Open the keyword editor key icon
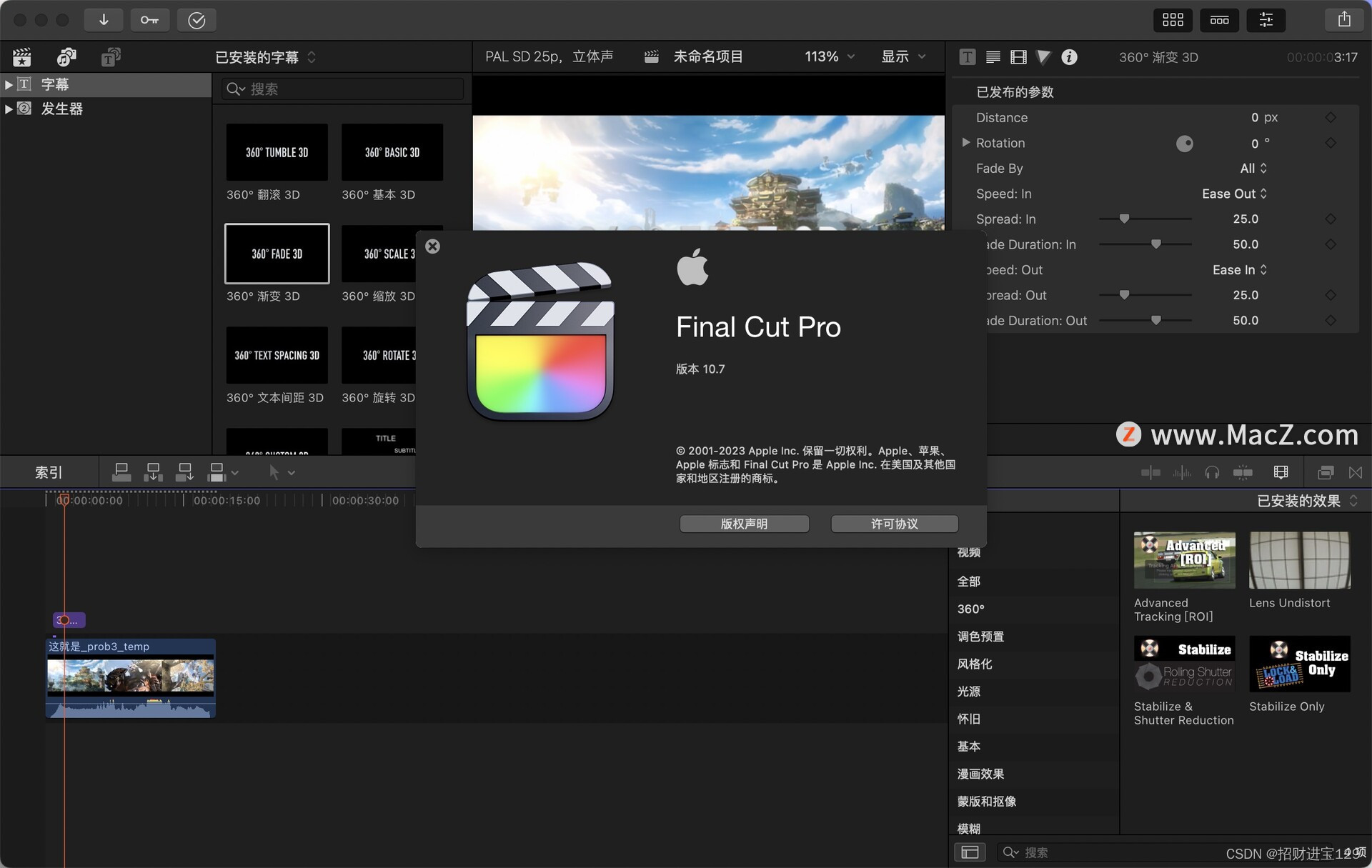Viewport: 1372px width, 868px height. pos(150,20)
